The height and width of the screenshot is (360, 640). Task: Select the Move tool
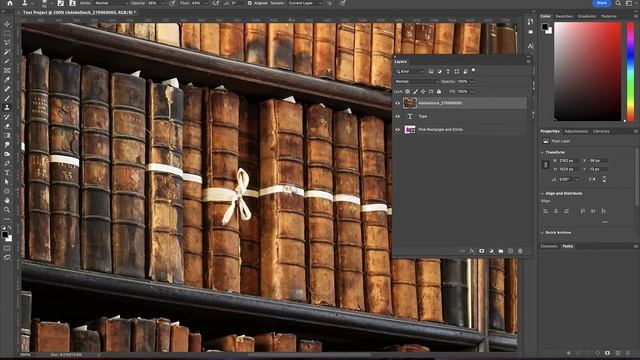click(x=7, y=24)
